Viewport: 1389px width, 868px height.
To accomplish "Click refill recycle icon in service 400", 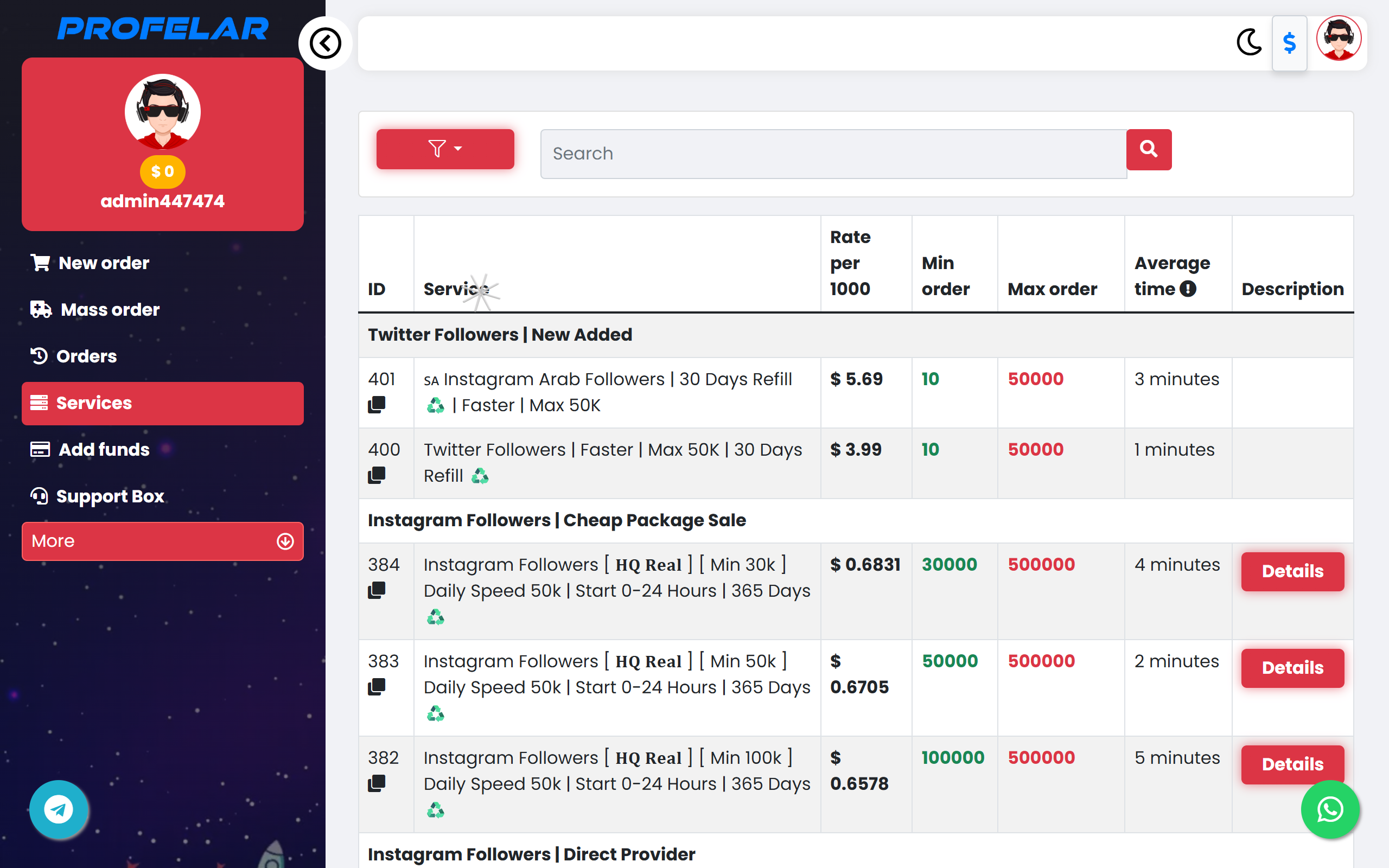I will [x=480, y=476].
